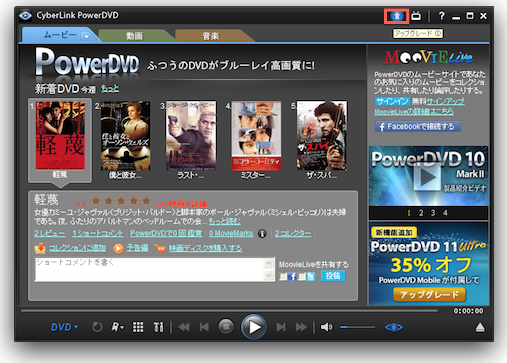Mute sound via the speaker icon

pyautogui.click(x=326, y=327)
